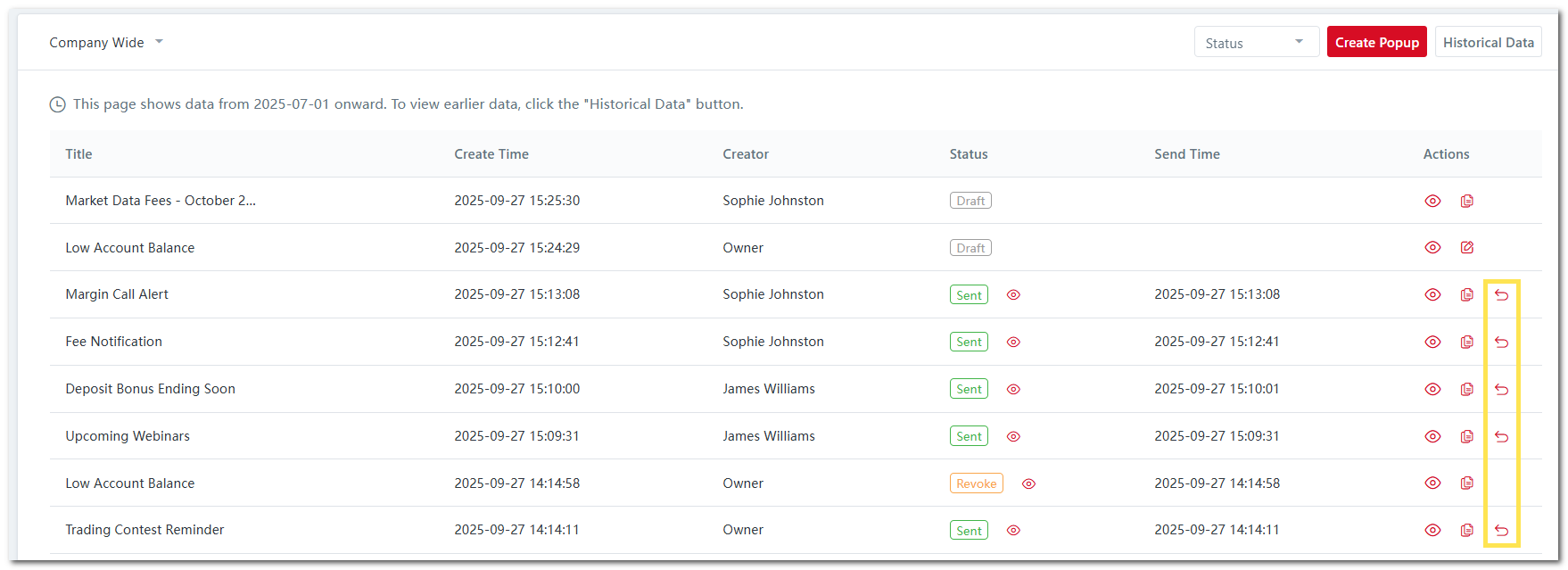
Task: Edit the draft Low Account Balance popup
Action: coord(1466,248)
